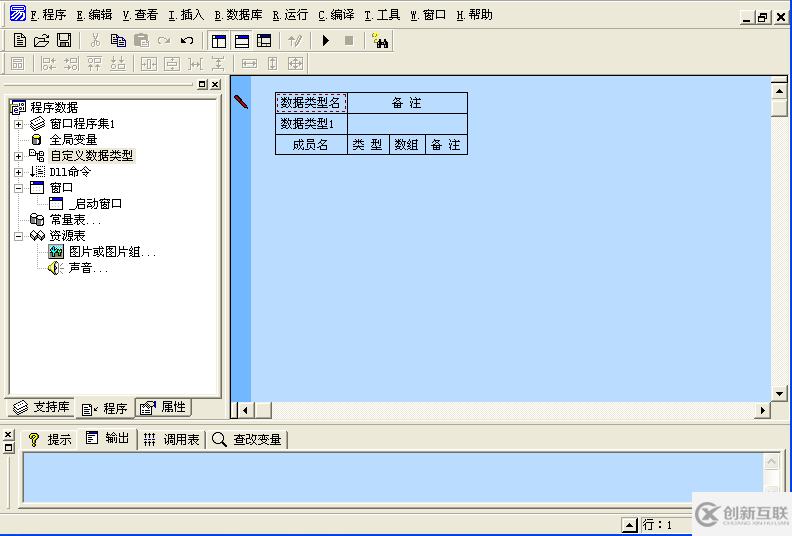Switch to the 支持库 tab
The height and width of the screenshot is (536, 792).
tap(40, 407)
